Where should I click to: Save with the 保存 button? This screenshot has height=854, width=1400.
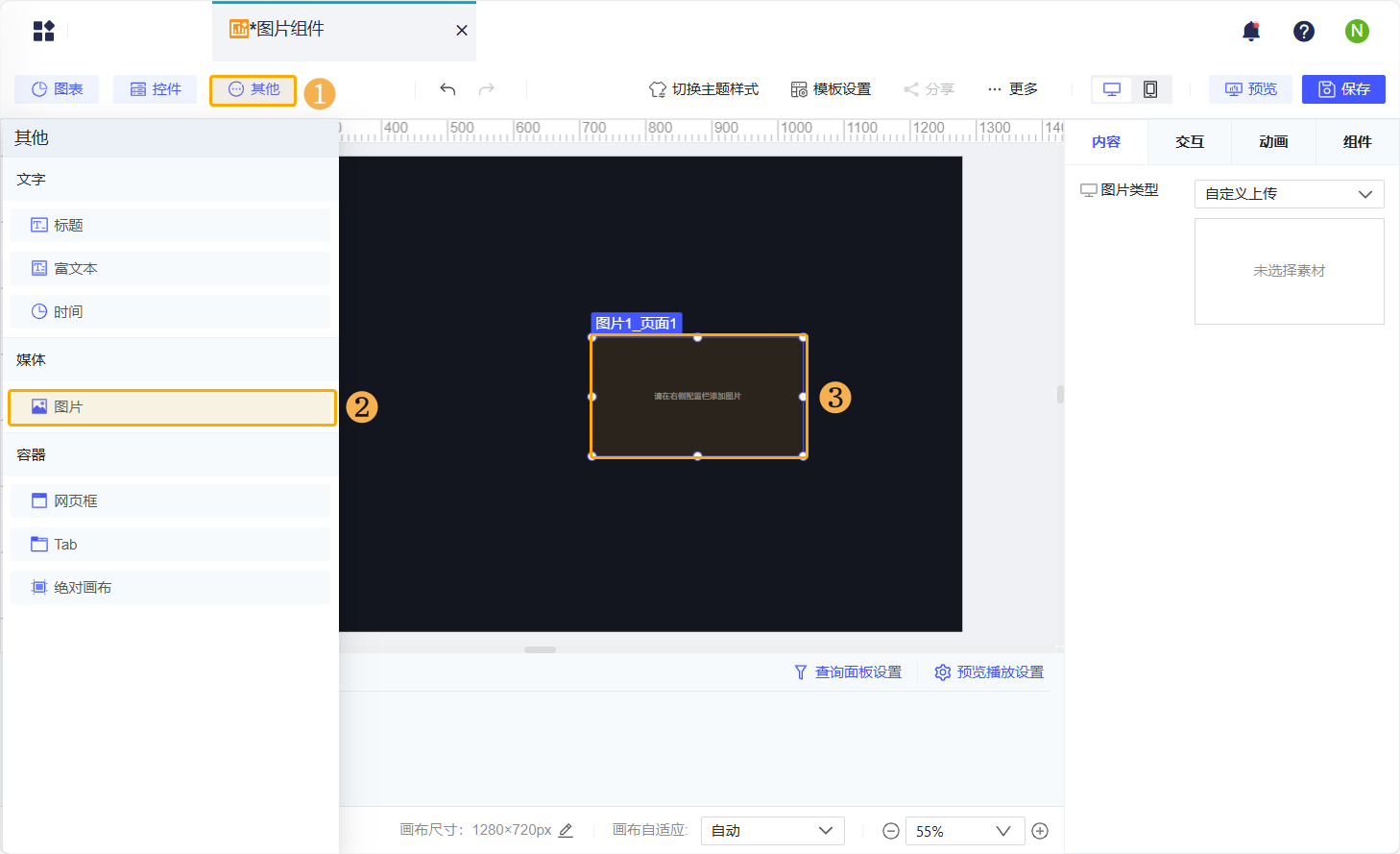(x=1343, y=89)
